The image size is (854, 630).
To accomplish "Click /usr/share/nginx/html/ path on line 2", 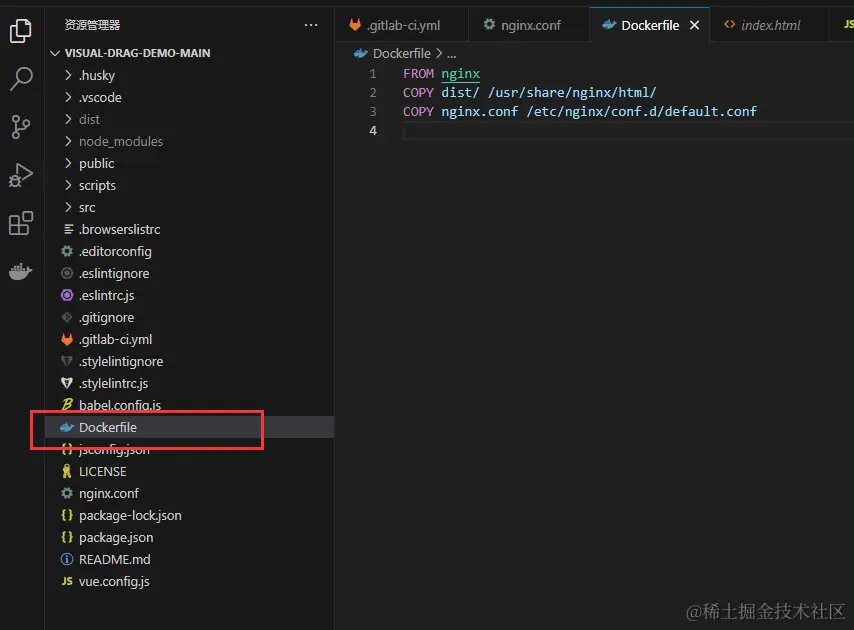I will (572, 93).
